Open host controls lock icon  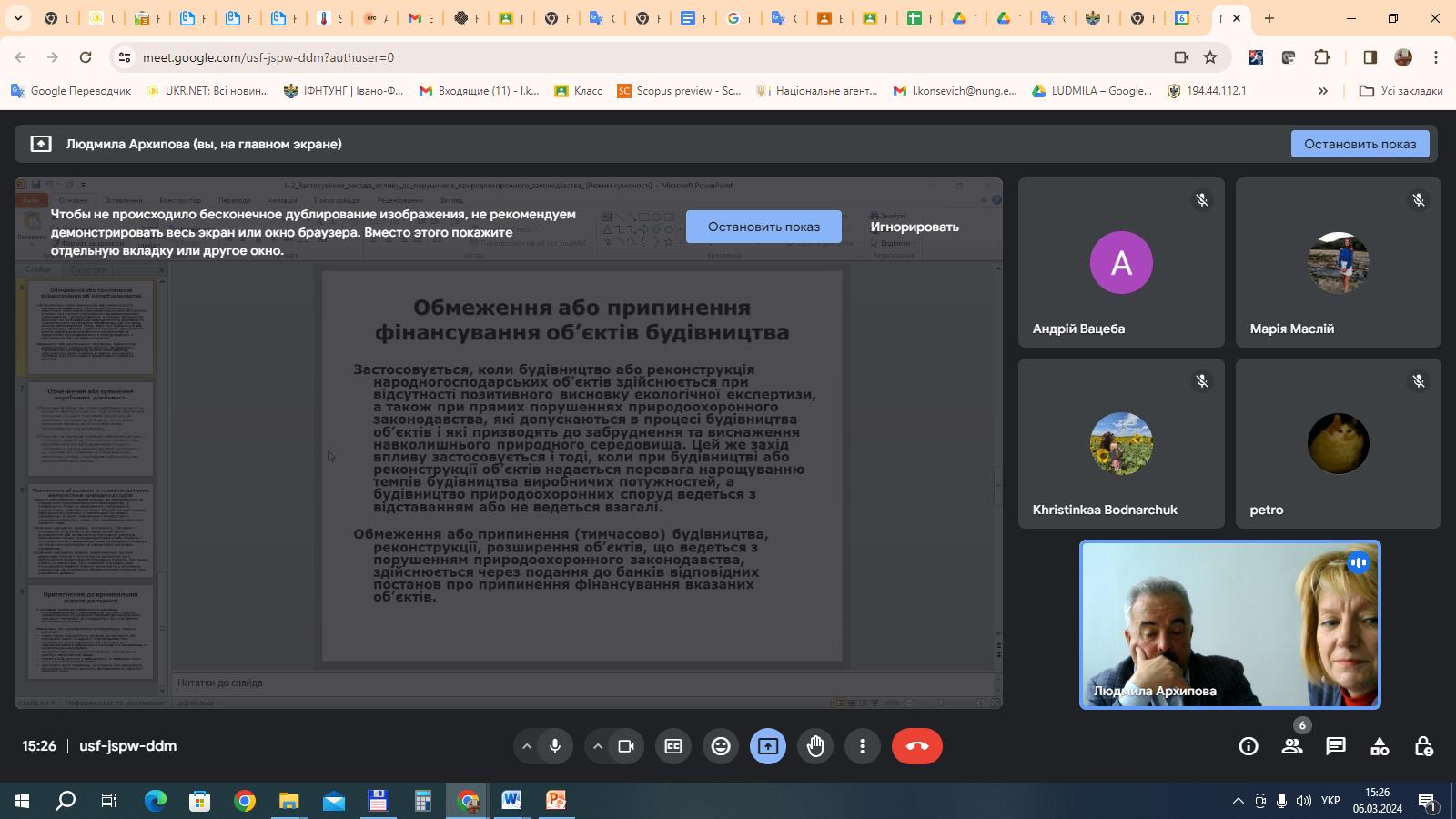coord(1423,746)
